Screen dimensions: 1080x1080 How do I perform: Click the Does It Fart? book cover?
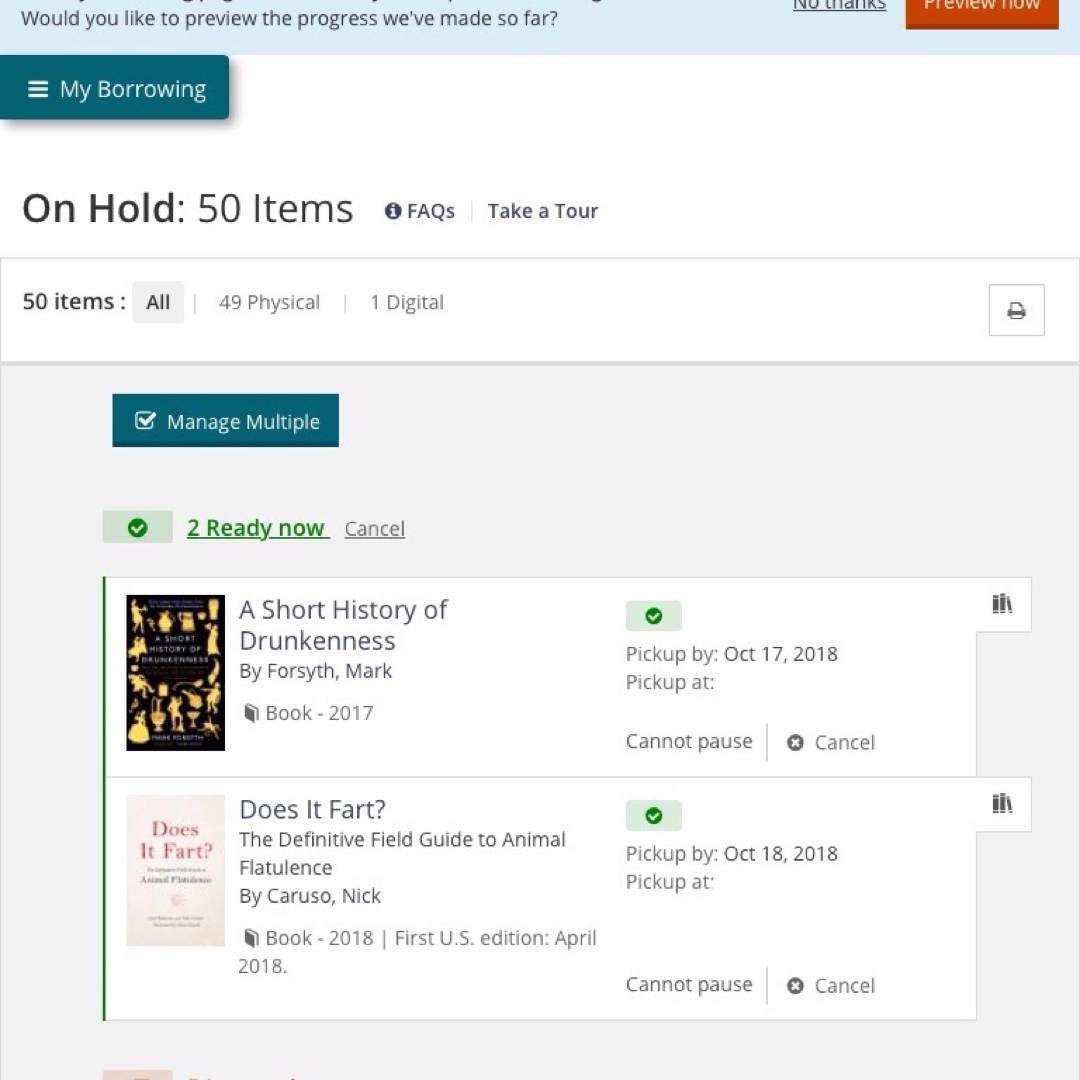coord(176,870)
